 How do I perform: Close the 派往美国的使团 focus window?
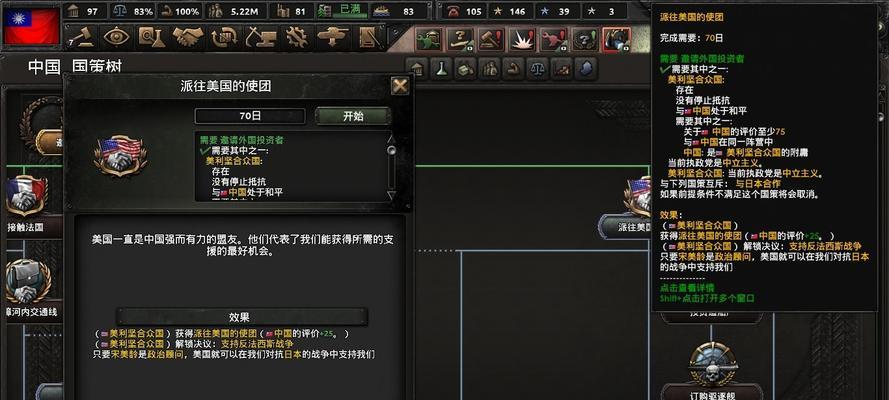pyautogui.click(x=400, y=86)
